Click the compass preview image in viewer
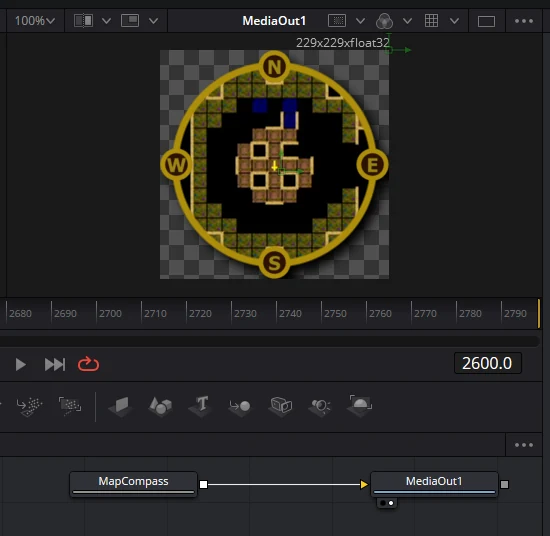 (274, 165)
